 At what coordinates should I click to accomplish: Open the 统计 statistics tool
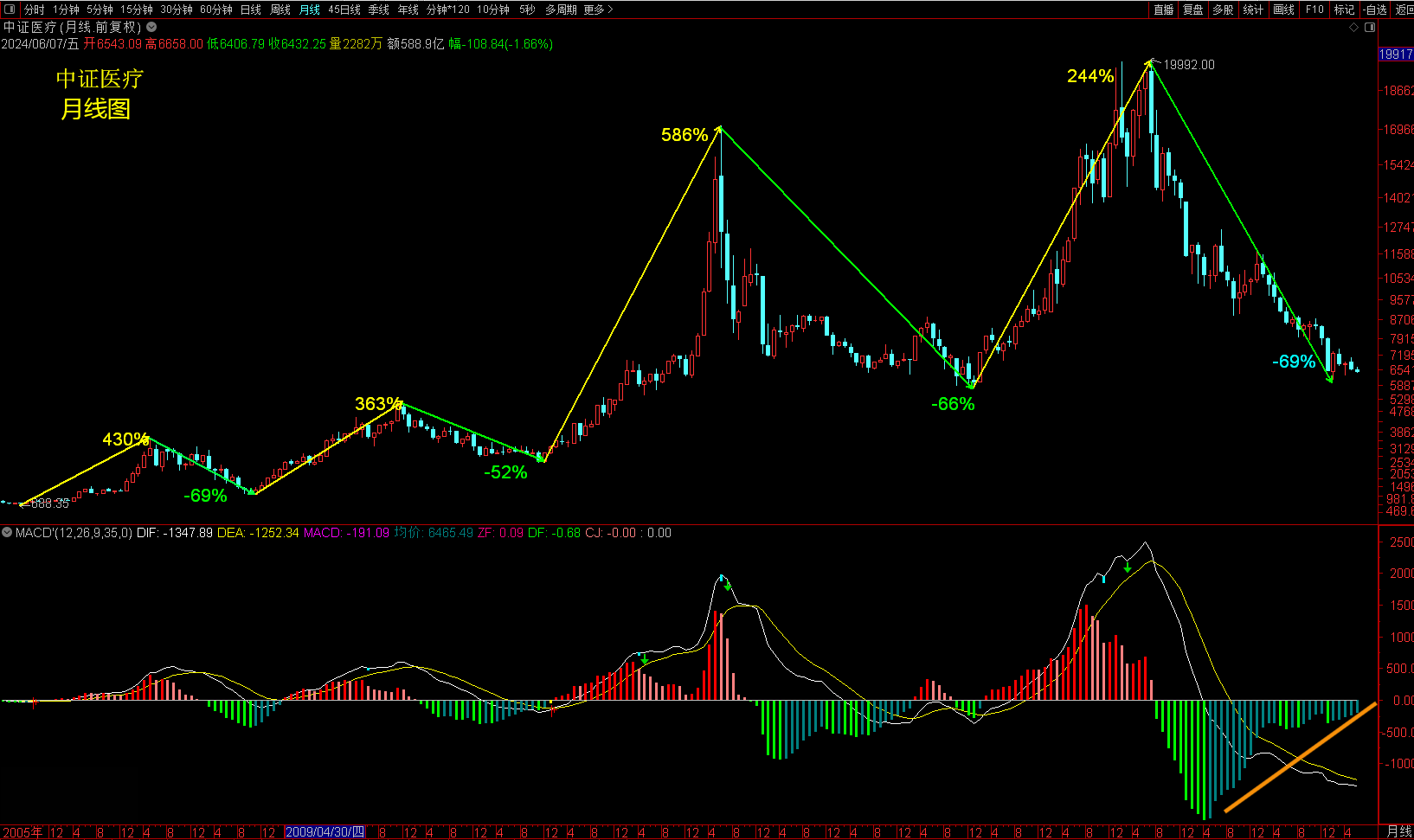click(x=1253, y=10)
